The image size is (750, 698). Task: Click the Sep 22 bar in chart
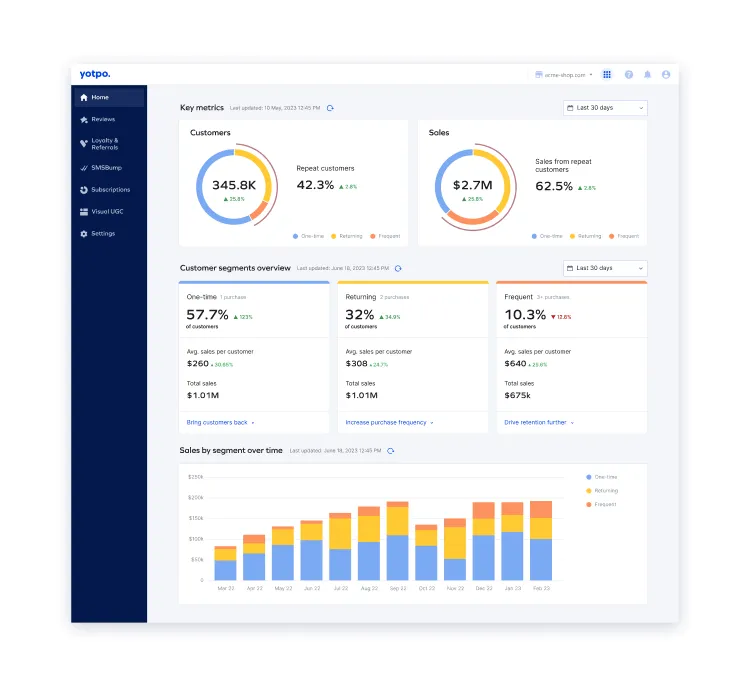pyautogui.click(x=397, y=541)
